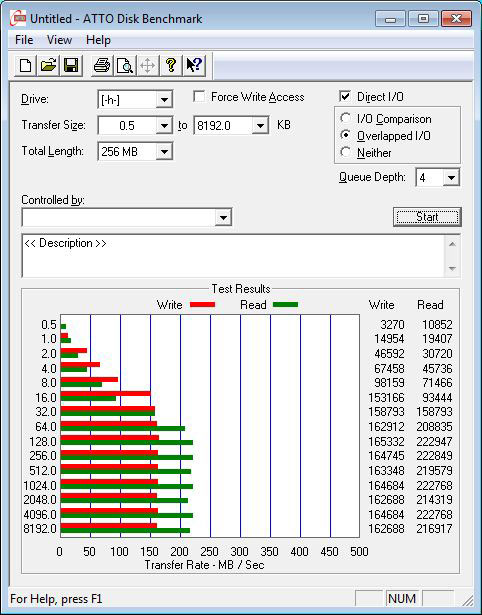Open the File menu
The width and height of the screenshot is (482, 615).
(x=24, y=40)
